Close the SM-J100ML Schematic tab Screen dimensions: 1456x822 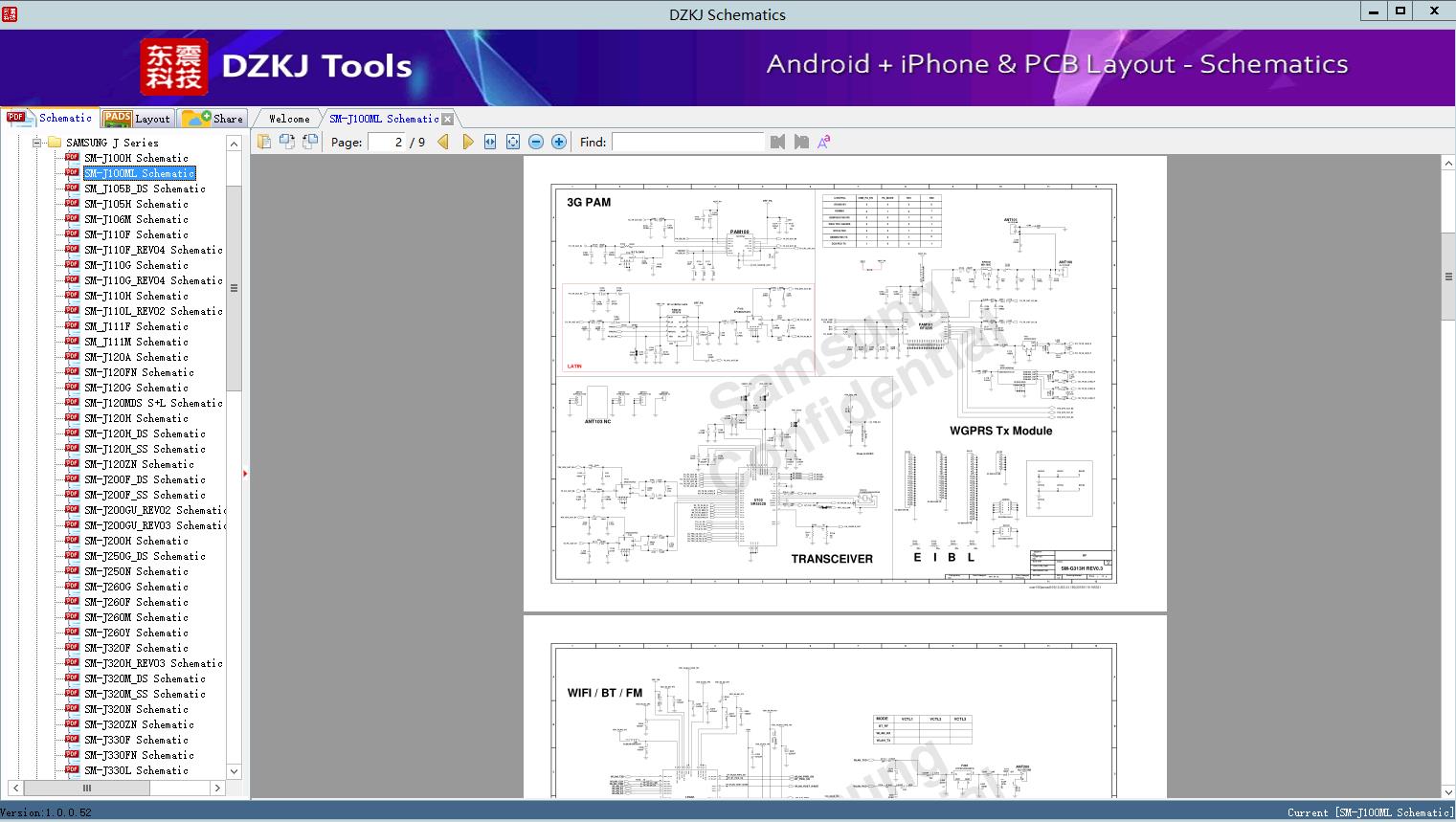click(x=447, y=120)
